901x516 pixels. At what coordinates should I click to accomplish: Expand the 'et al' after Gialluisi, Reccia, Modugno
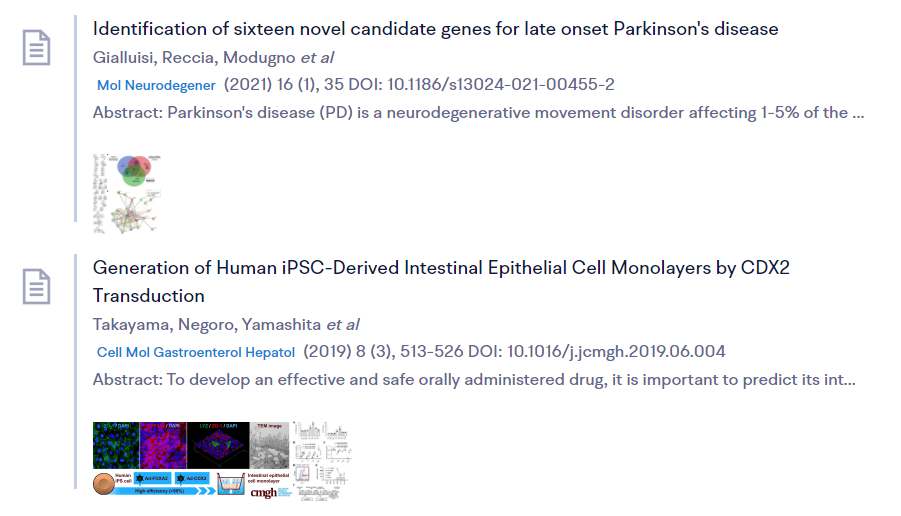317,57
